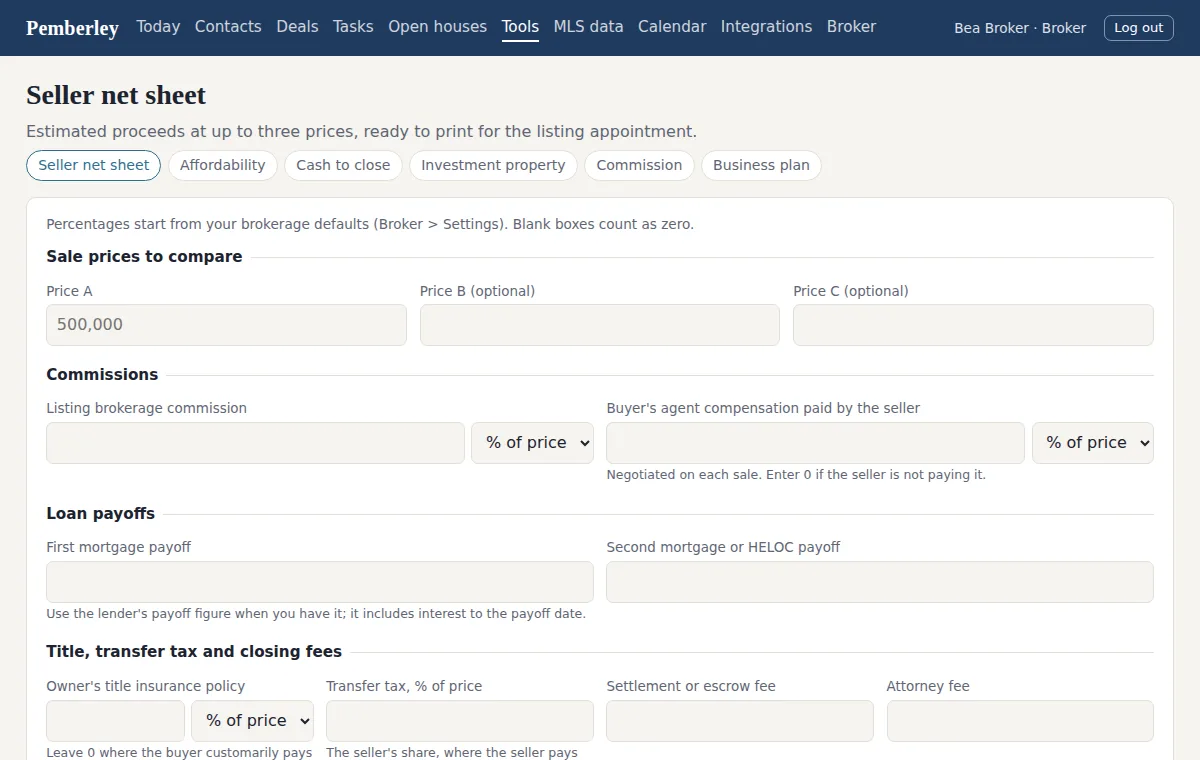Open the listing commission unit dropdown

point(532,443)
